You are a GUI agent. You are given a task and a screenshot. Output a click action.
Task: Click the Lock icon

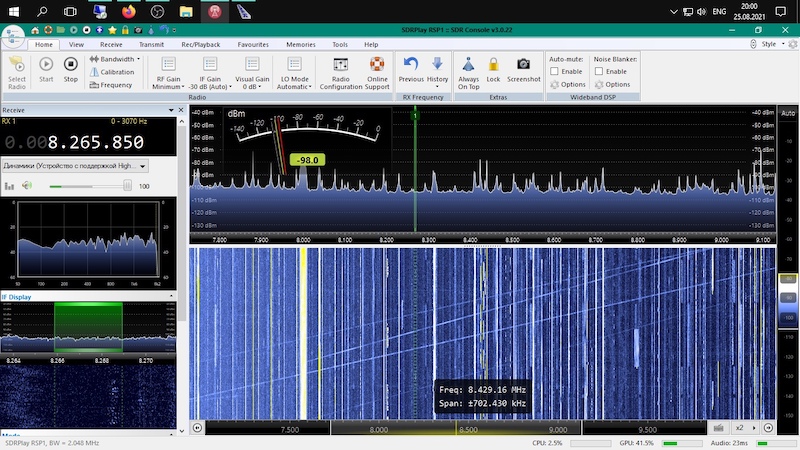(x=493, y=68)
